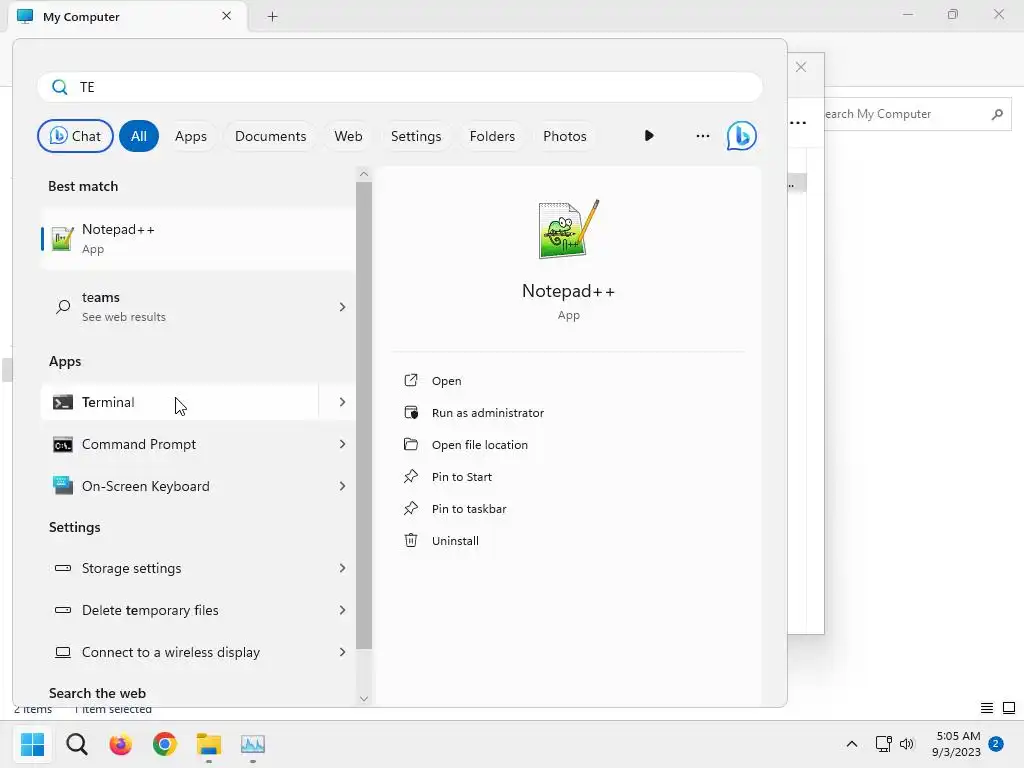Viewport: 1024px width, 768px height.
Task: Open On-Screen Keyboard result
Action: coord(180,486)
